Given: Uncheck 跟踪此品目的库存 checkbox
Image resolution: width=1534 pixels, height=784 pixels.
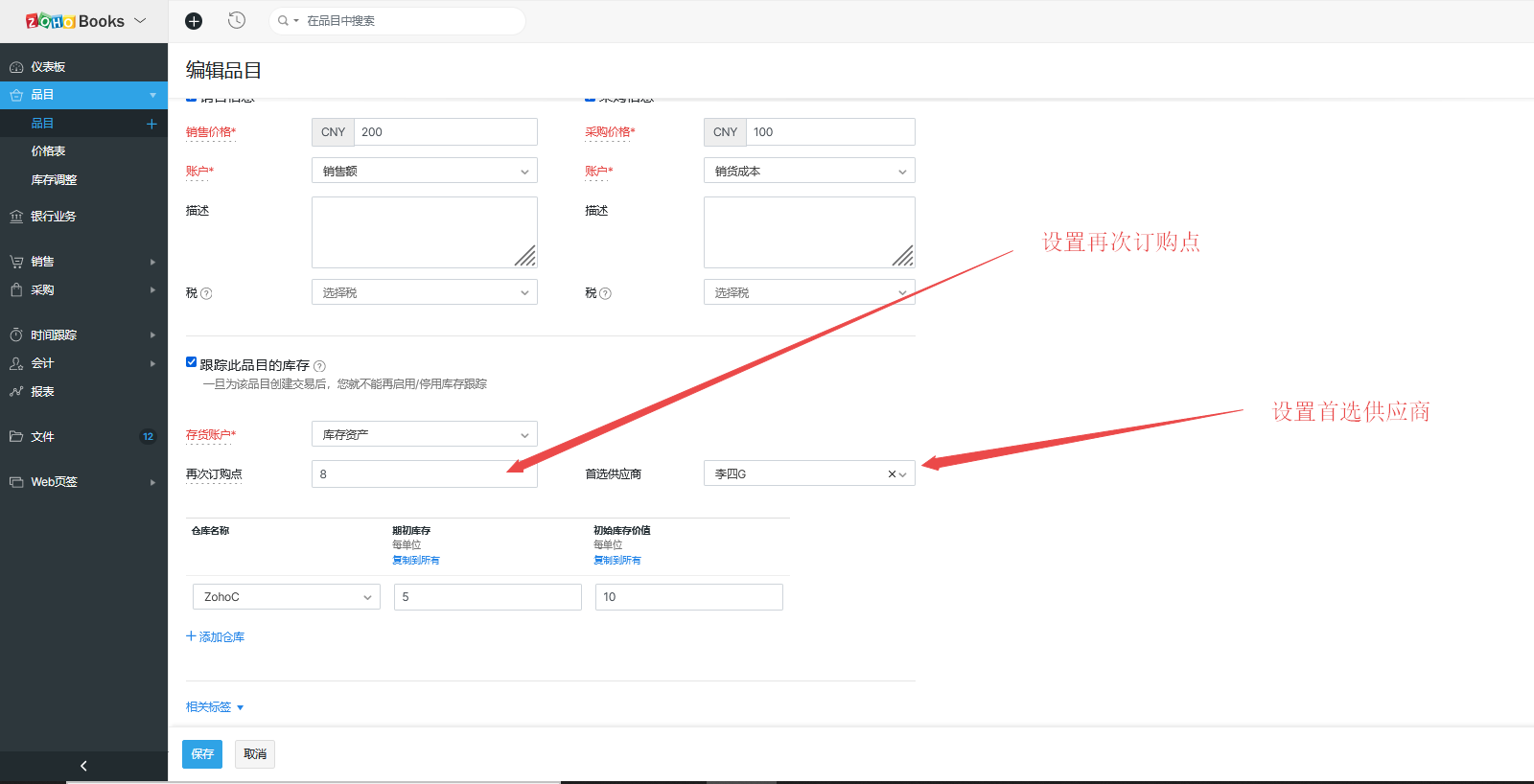Looking at the screenshot, I should tap(192, 362).
